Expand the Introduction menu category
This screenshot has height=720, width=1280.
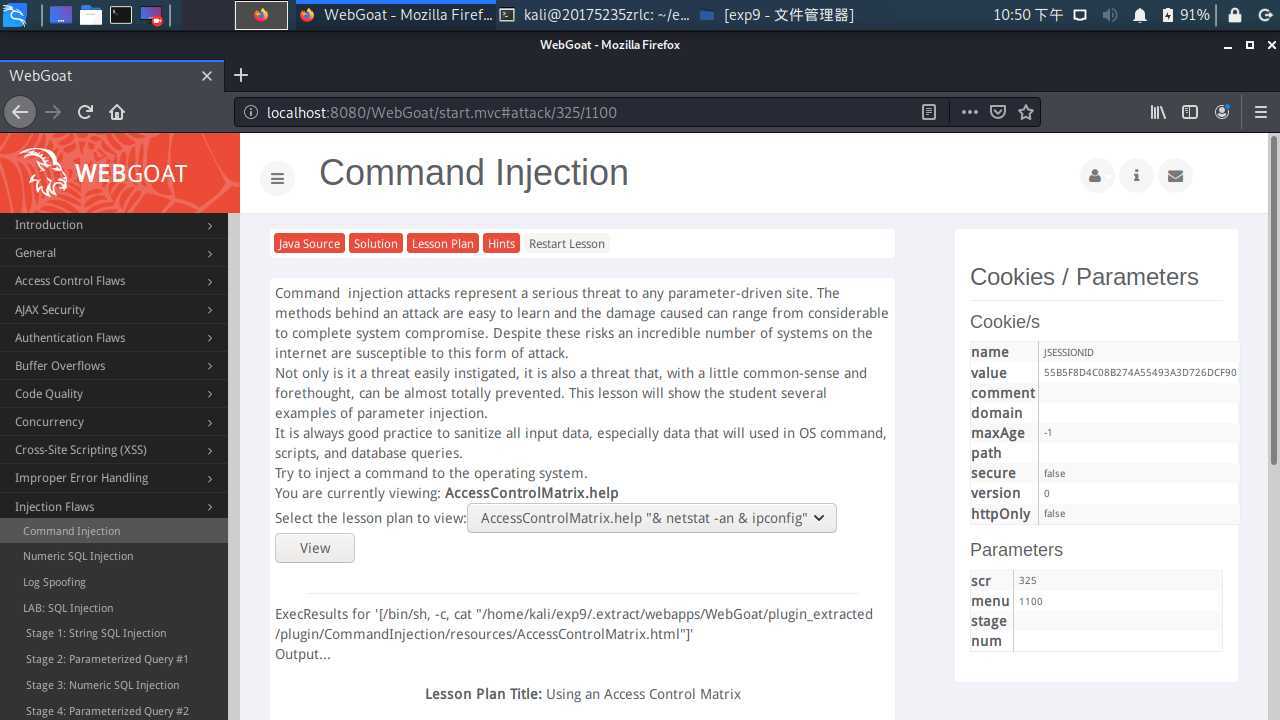pyautogui.click(x=114, y=225)
